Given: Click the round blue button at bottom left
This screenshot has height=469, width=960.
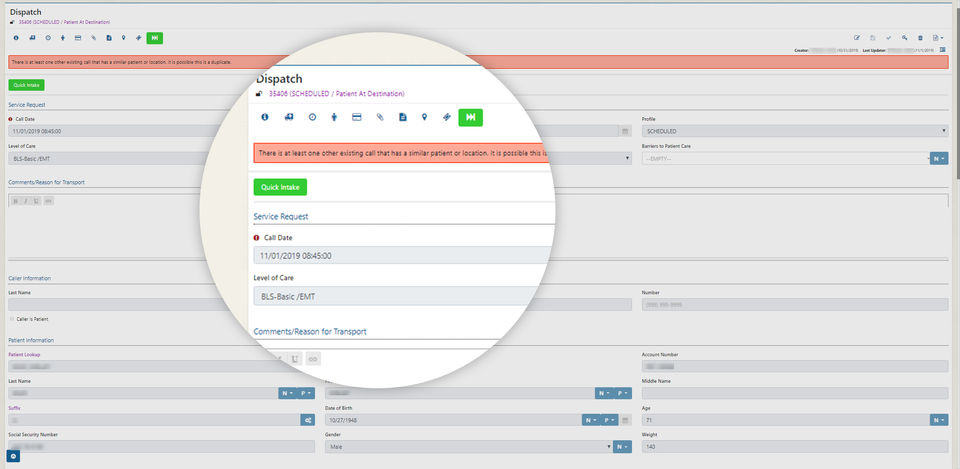Looking at the screenshot, I should pos(13,456).
